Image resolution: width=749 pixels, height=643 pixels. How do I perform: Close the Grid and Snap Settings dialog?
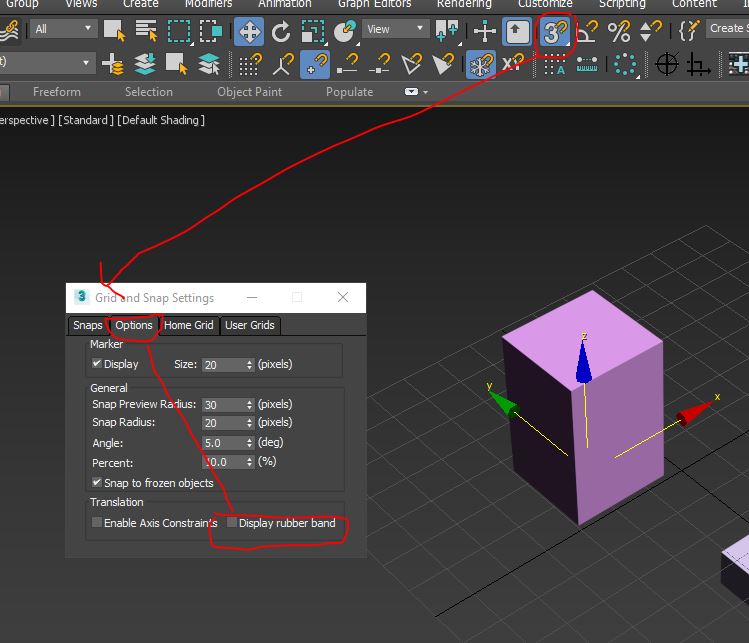tap(342, 297)
